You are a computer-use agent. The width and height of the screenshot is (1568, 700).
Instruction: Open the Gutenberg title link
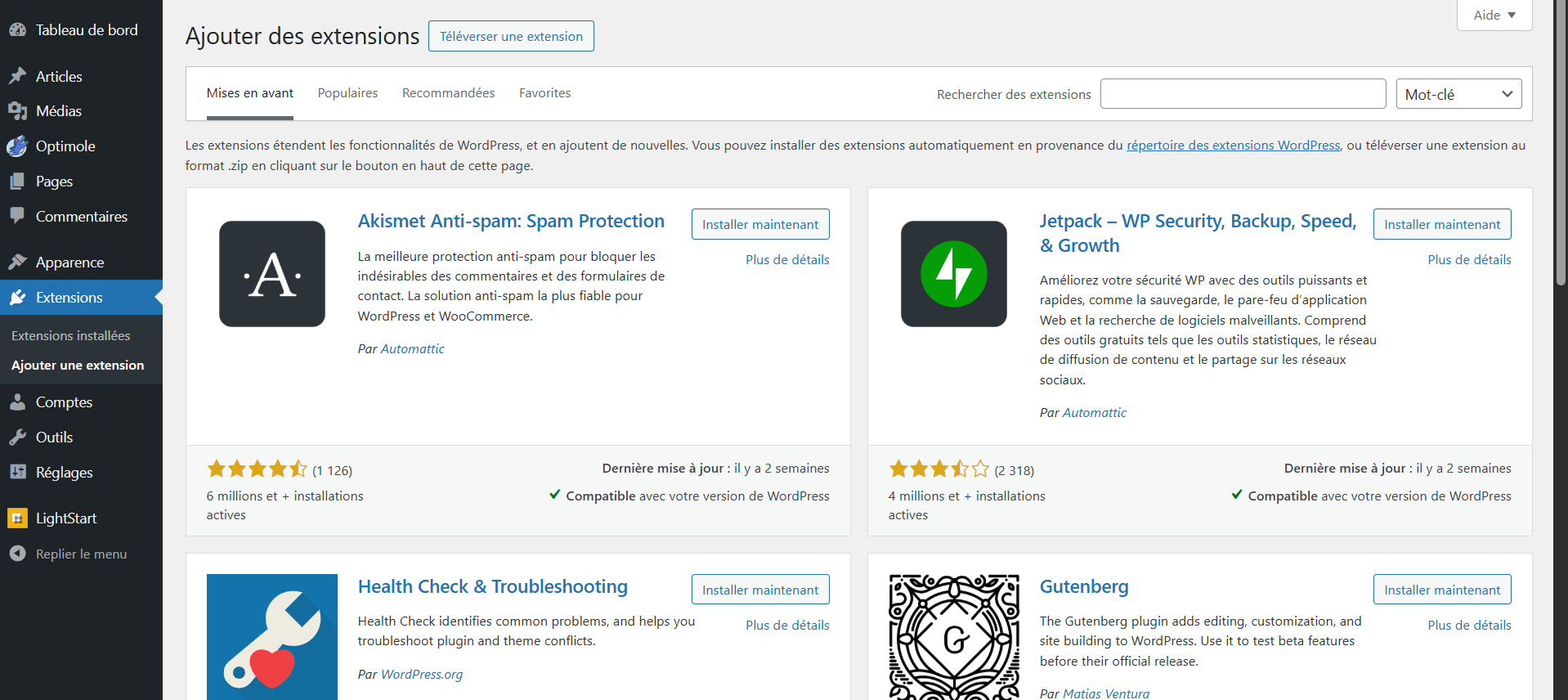1084,586
